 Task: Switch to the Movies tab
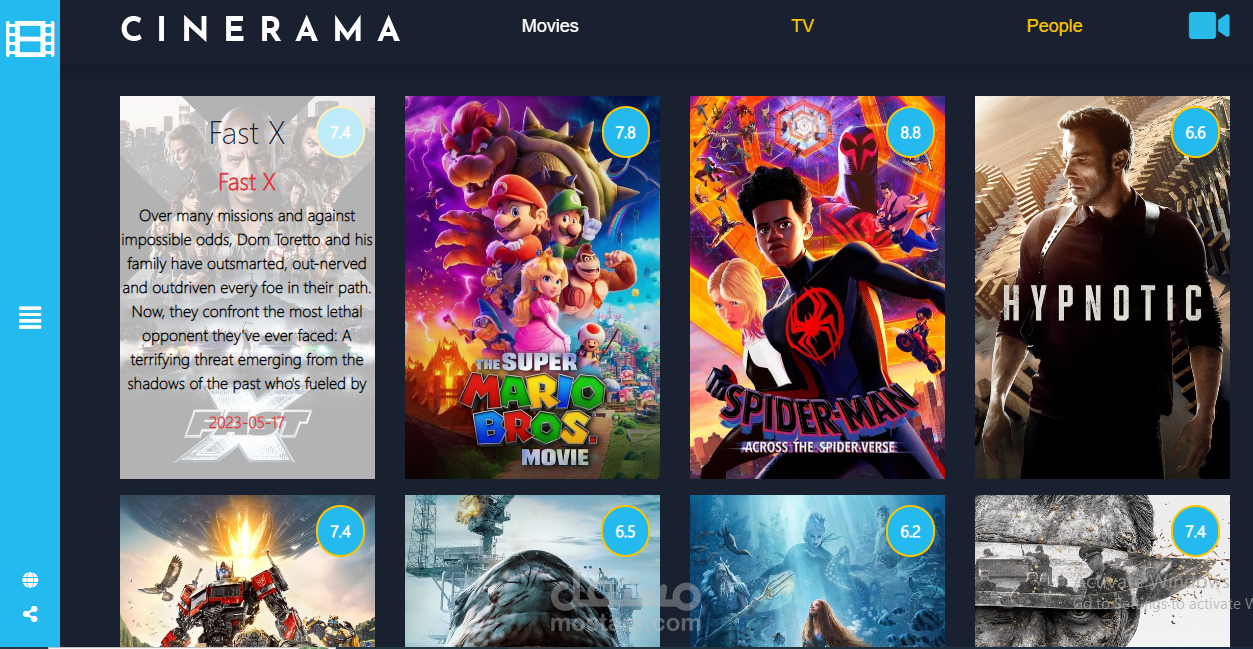click(550, 26)
